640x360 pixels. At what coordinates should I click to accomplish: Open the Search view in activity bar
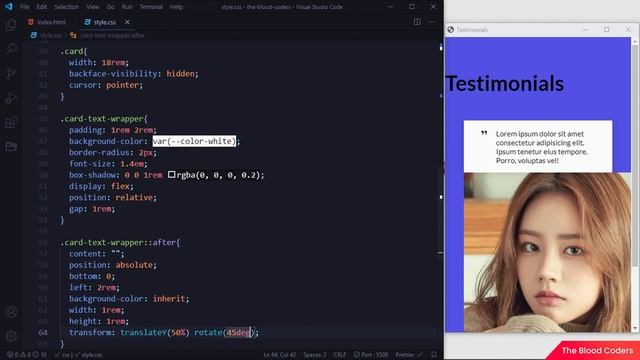[11, 49]
